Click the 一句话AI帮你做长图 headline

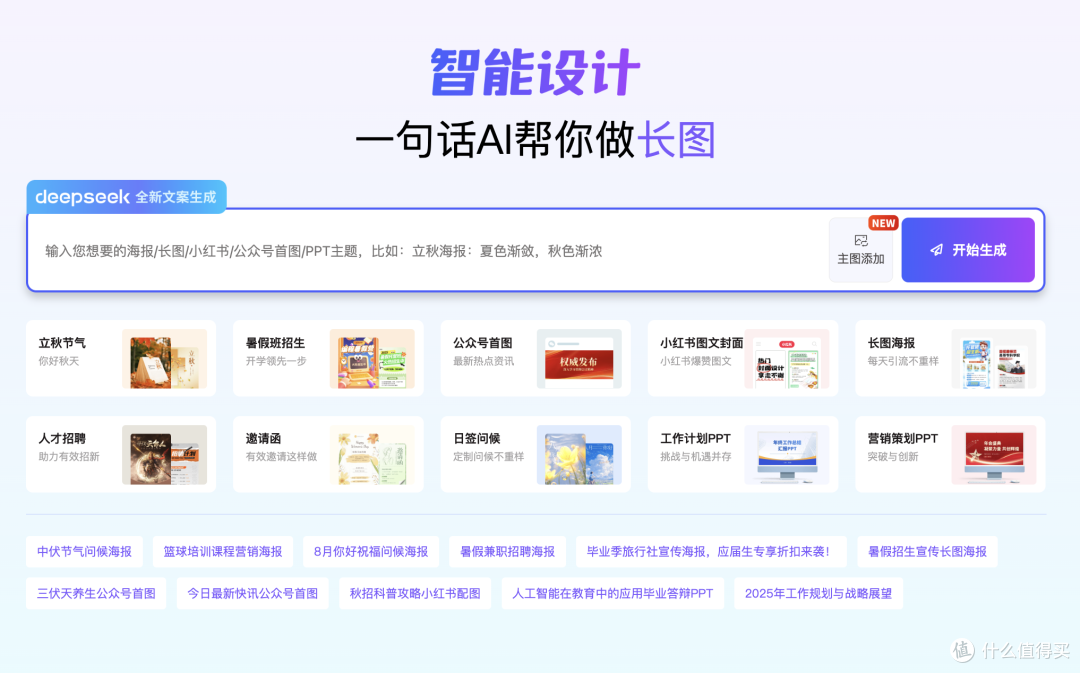point(535,139)
